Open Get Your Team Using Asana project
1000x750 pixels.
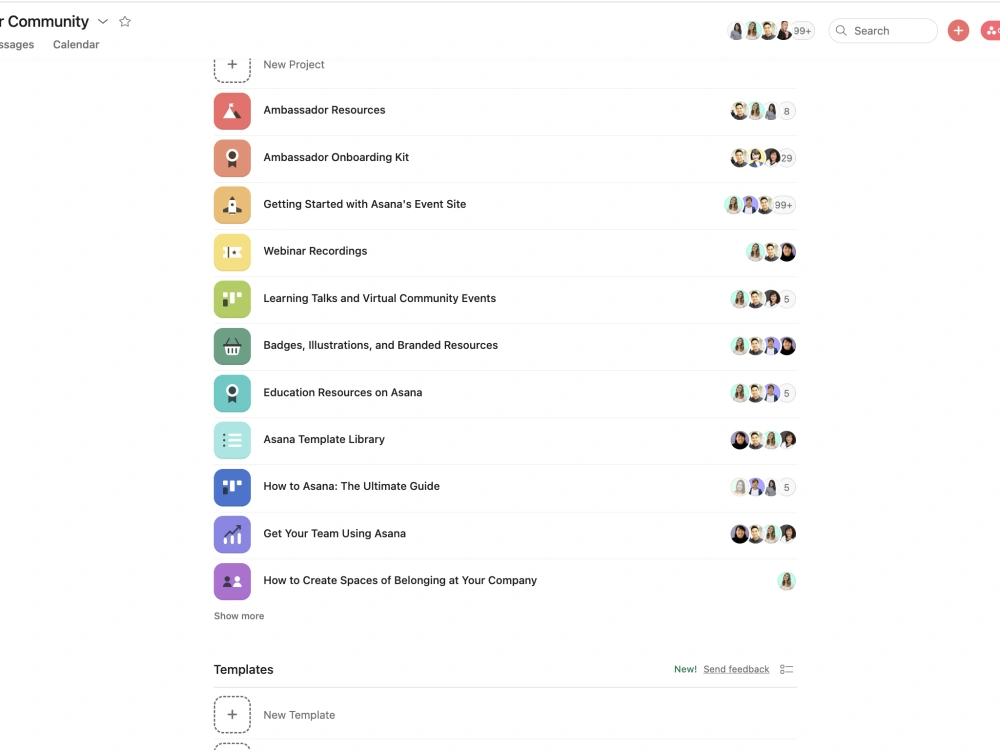334,533
